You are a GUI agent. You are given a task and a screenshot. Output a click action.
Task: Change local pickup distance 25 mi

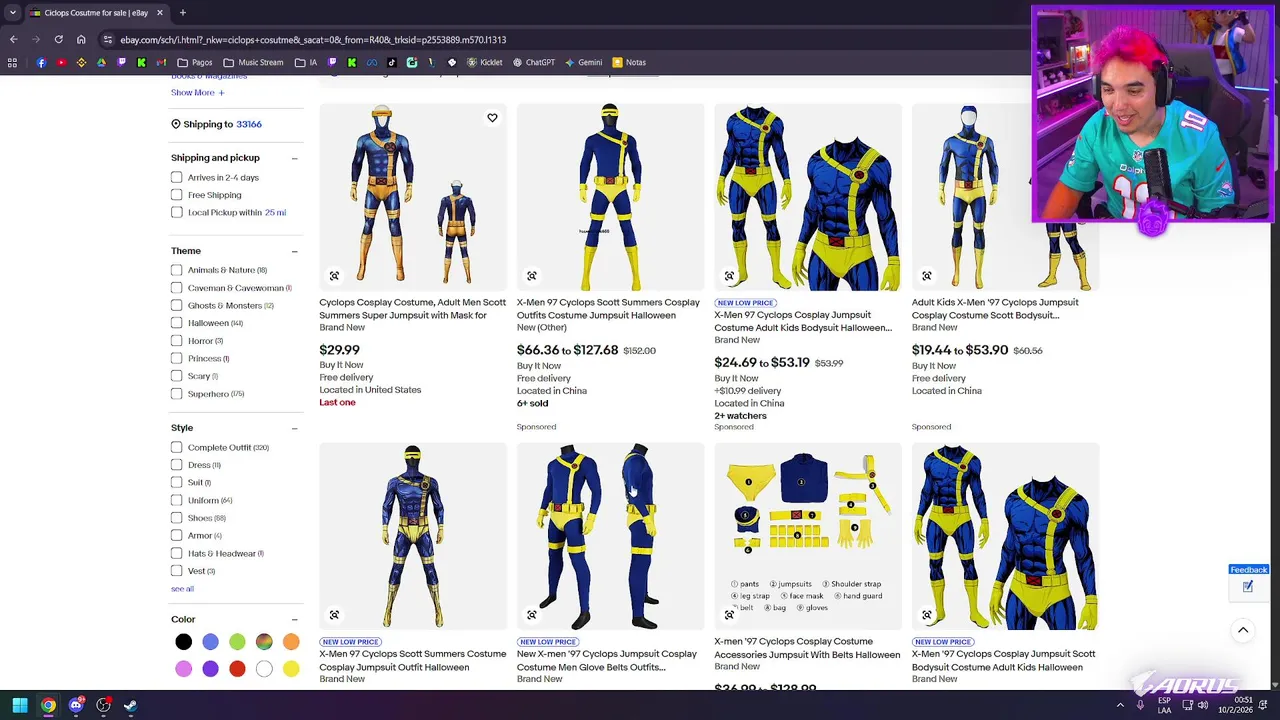(275, 212)
